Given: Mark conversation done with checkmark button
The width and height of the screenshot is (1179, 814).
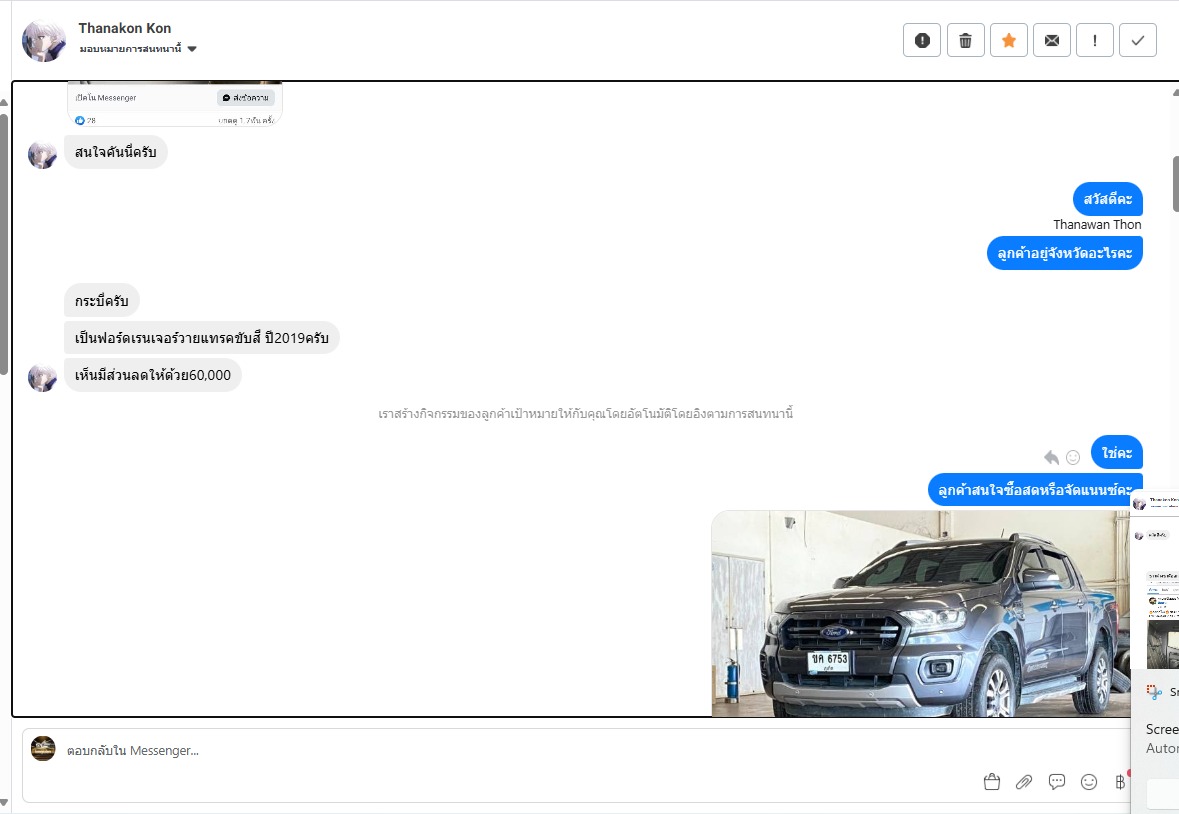Looking at the screenshot, I should tap(1138, 40).
